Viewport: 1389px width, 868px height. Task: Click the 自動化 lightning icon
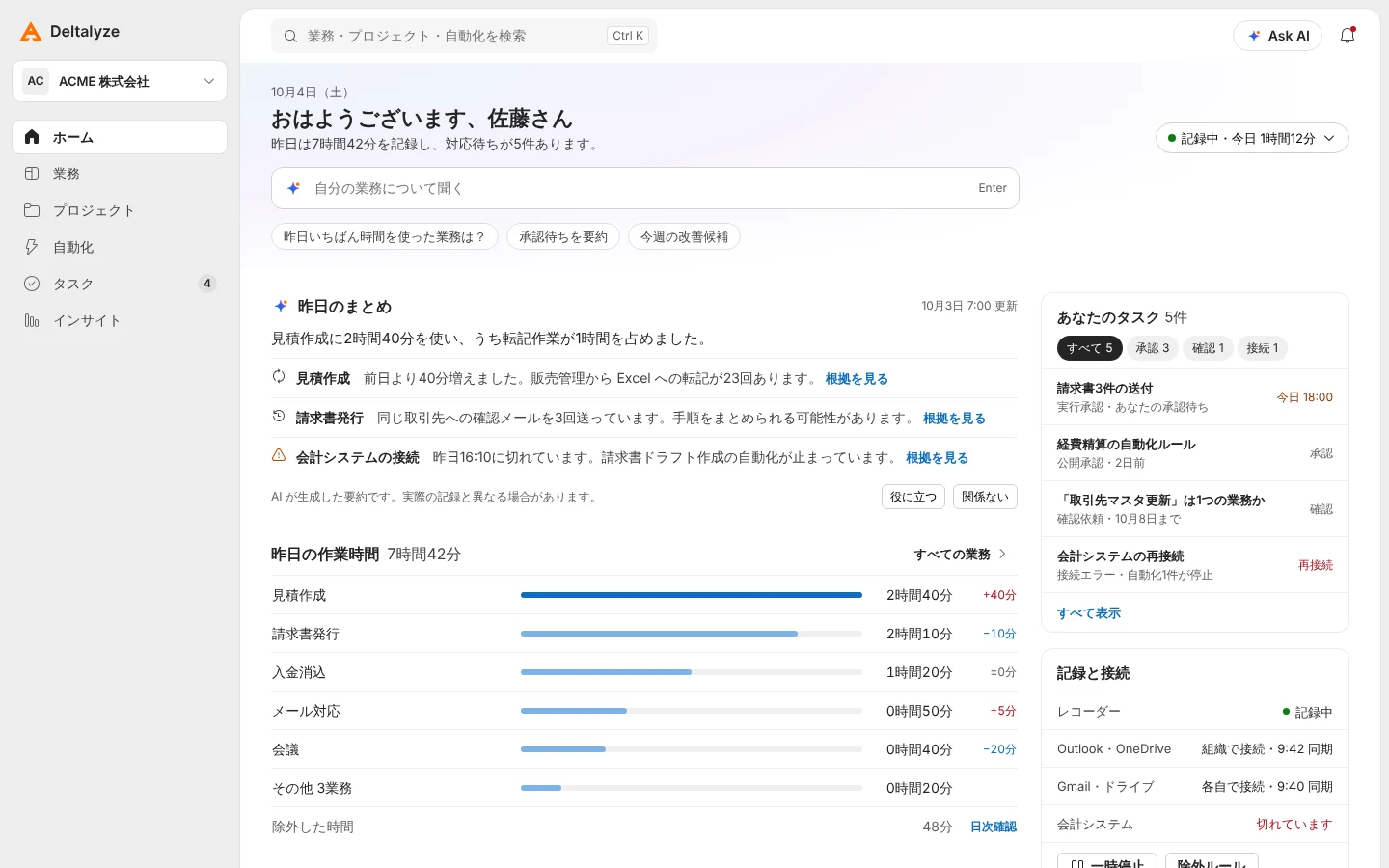[32, 247]
